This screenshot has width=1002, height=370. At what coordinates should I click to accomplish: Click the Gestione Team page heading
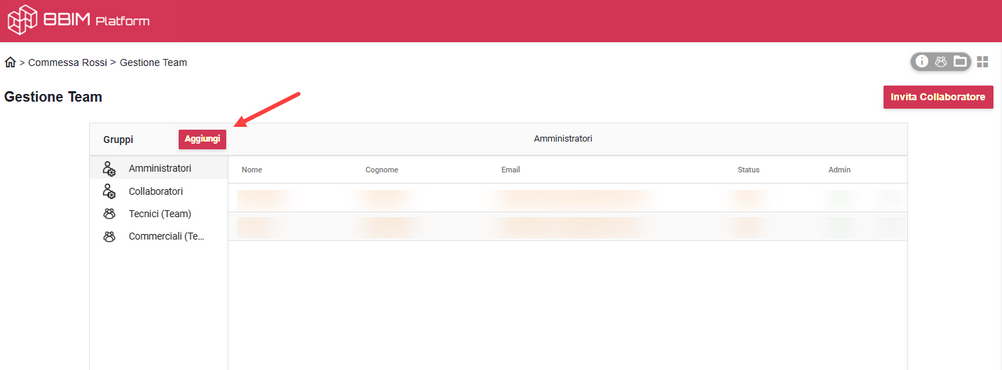tap(53, 97)
